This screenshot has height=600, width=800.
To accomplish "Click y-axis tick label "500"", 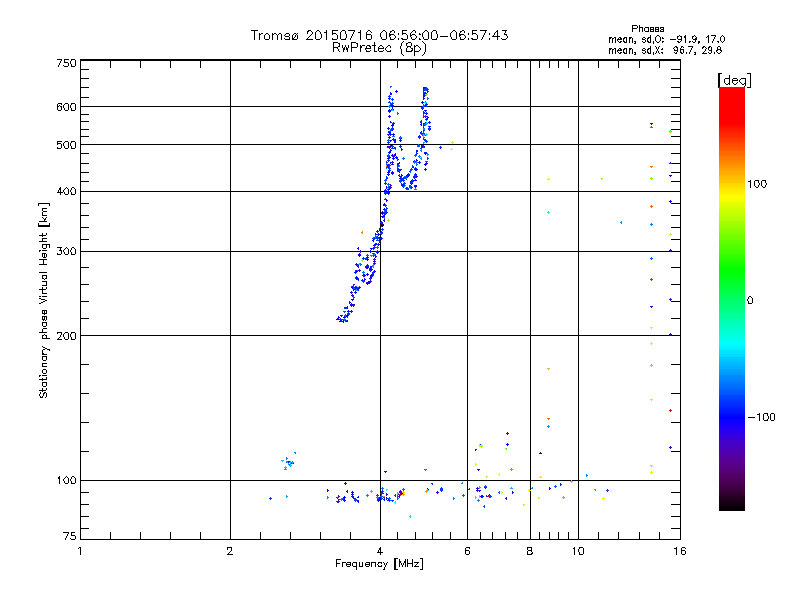I will [x=66, y=145].
